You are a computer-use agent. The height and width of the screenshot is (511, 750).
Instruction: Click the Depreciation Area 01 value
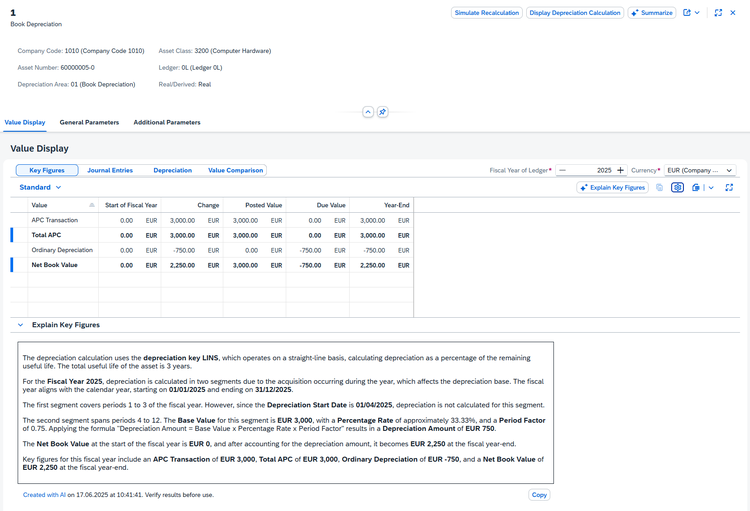point(103,84)
